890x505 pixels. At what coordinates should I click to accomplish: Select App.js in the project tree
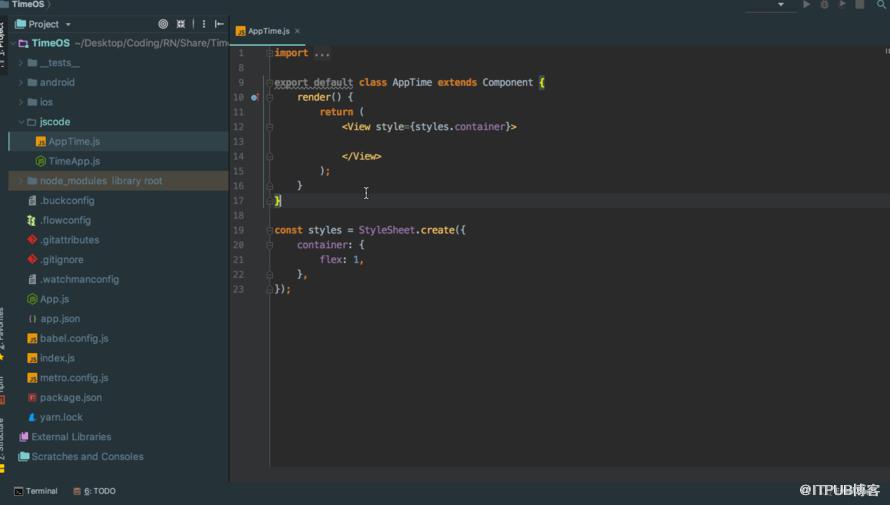(x=54, y=299)
